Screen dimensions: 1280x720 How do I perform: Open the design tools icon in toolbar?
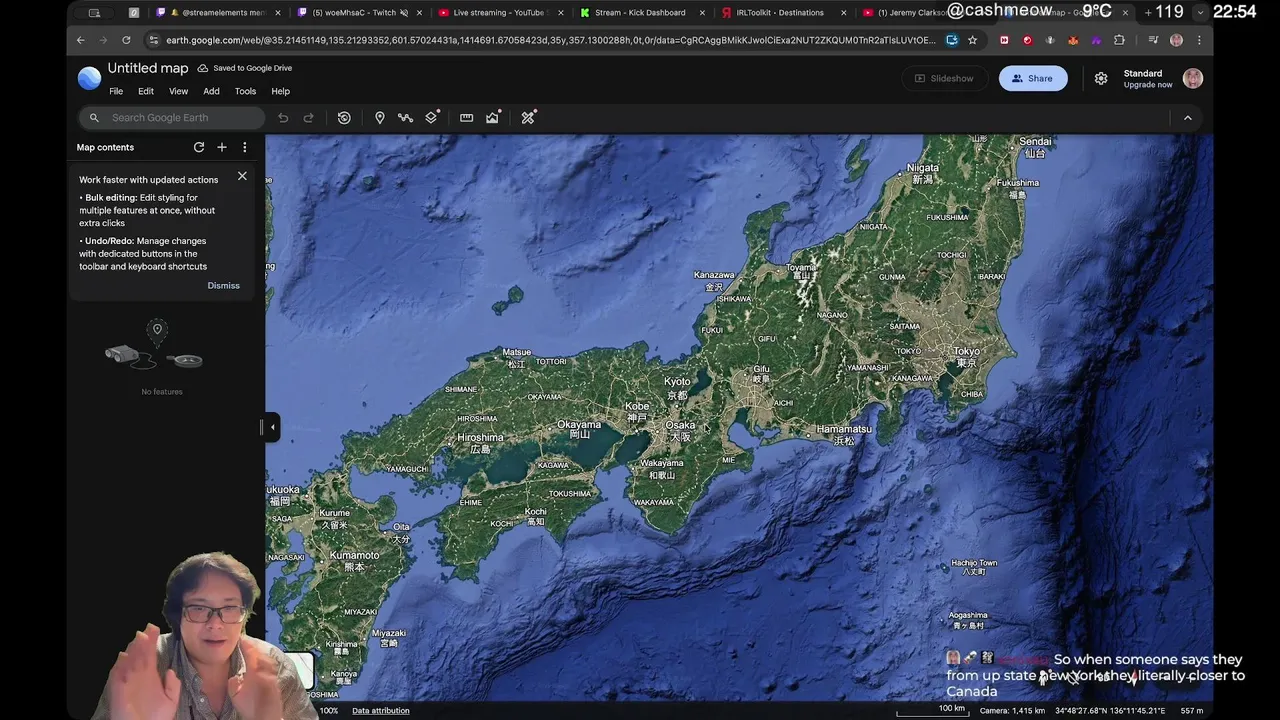[x=529, y=117]
